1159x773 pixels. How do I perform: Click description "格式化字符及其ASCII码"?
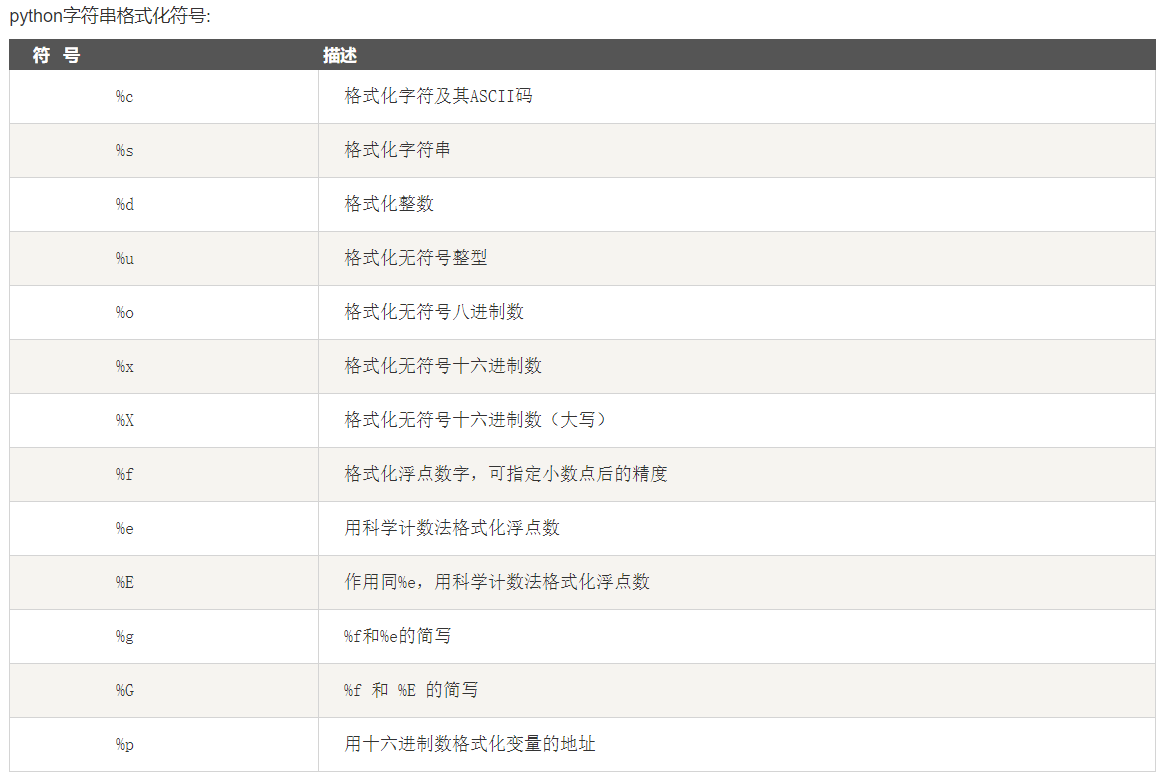click(x=438, y=96)
